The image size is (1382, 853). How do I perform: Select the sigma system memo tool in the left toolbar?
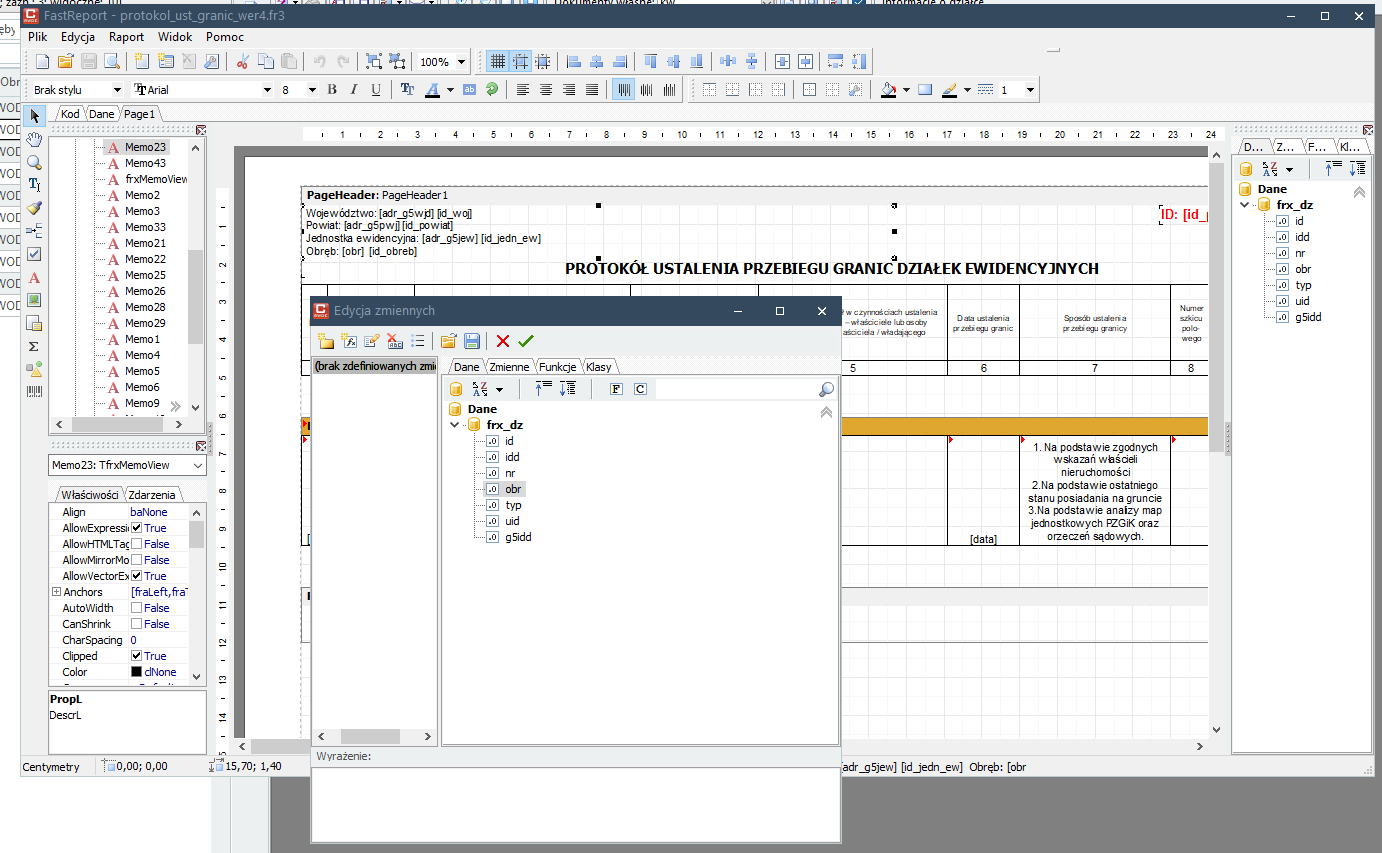point(34,346)
